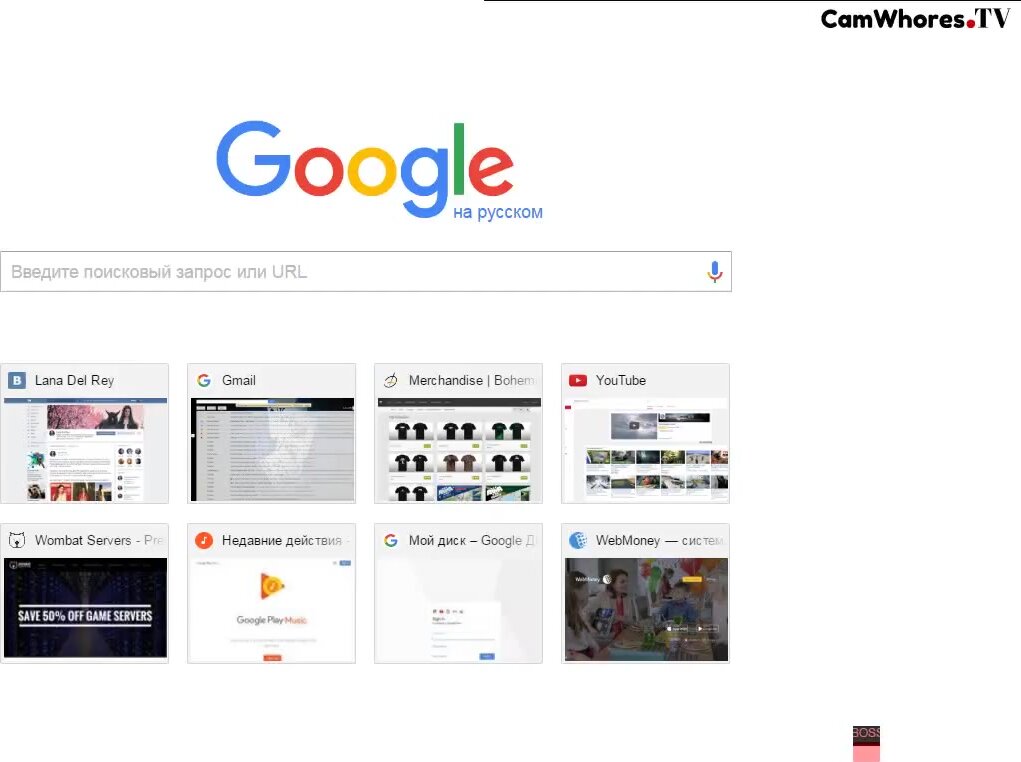Click the WebMoney globe favicon
This screenshot has height=762, width=1021.
point(578,540)
